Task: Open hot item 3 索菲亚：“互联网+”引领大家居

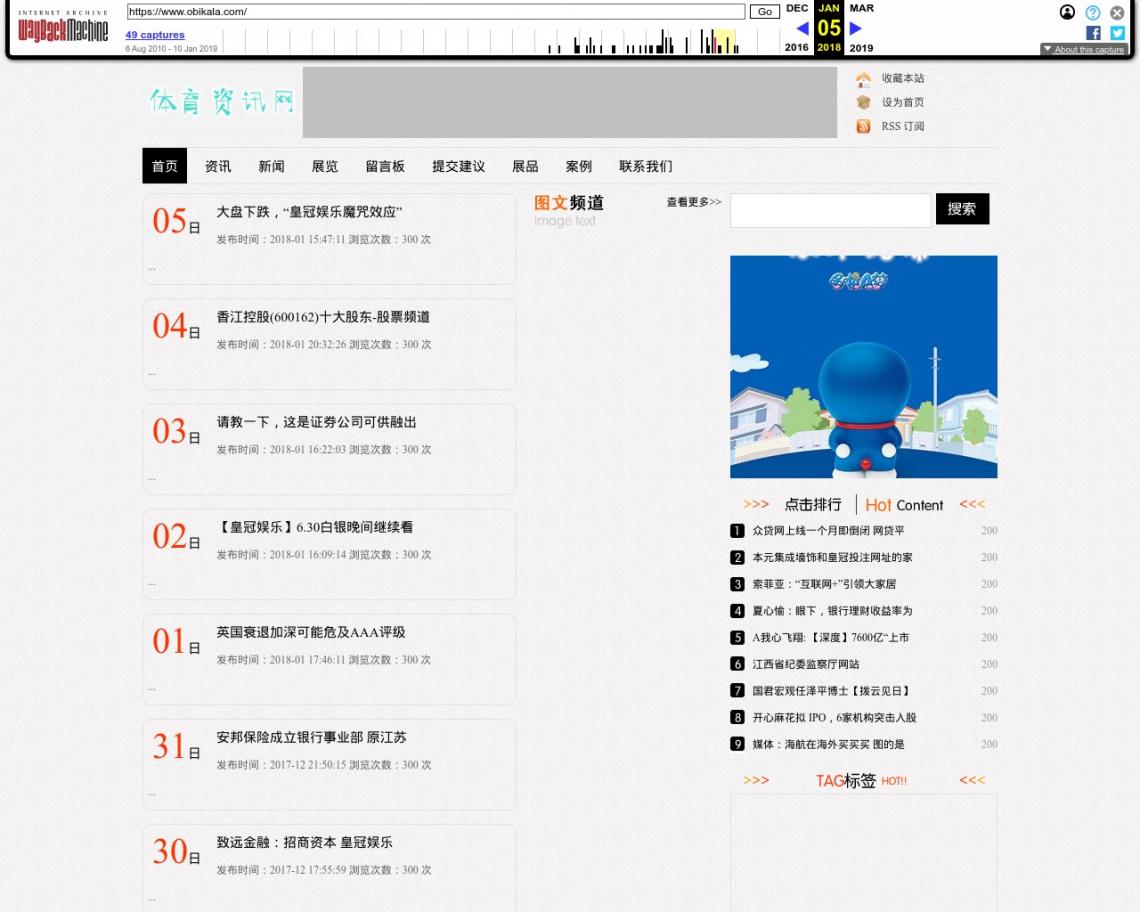Action: 824,584
